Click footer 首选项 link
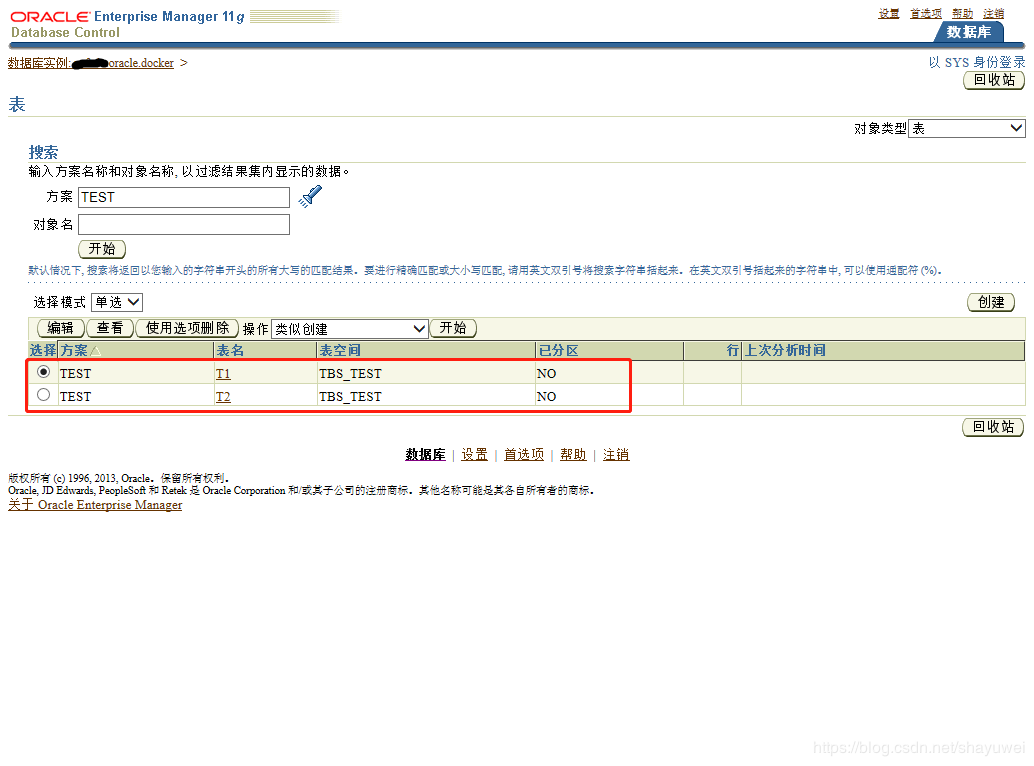Image resolution: width=1034 pixels, height=766 pixels. pos(524,455)
